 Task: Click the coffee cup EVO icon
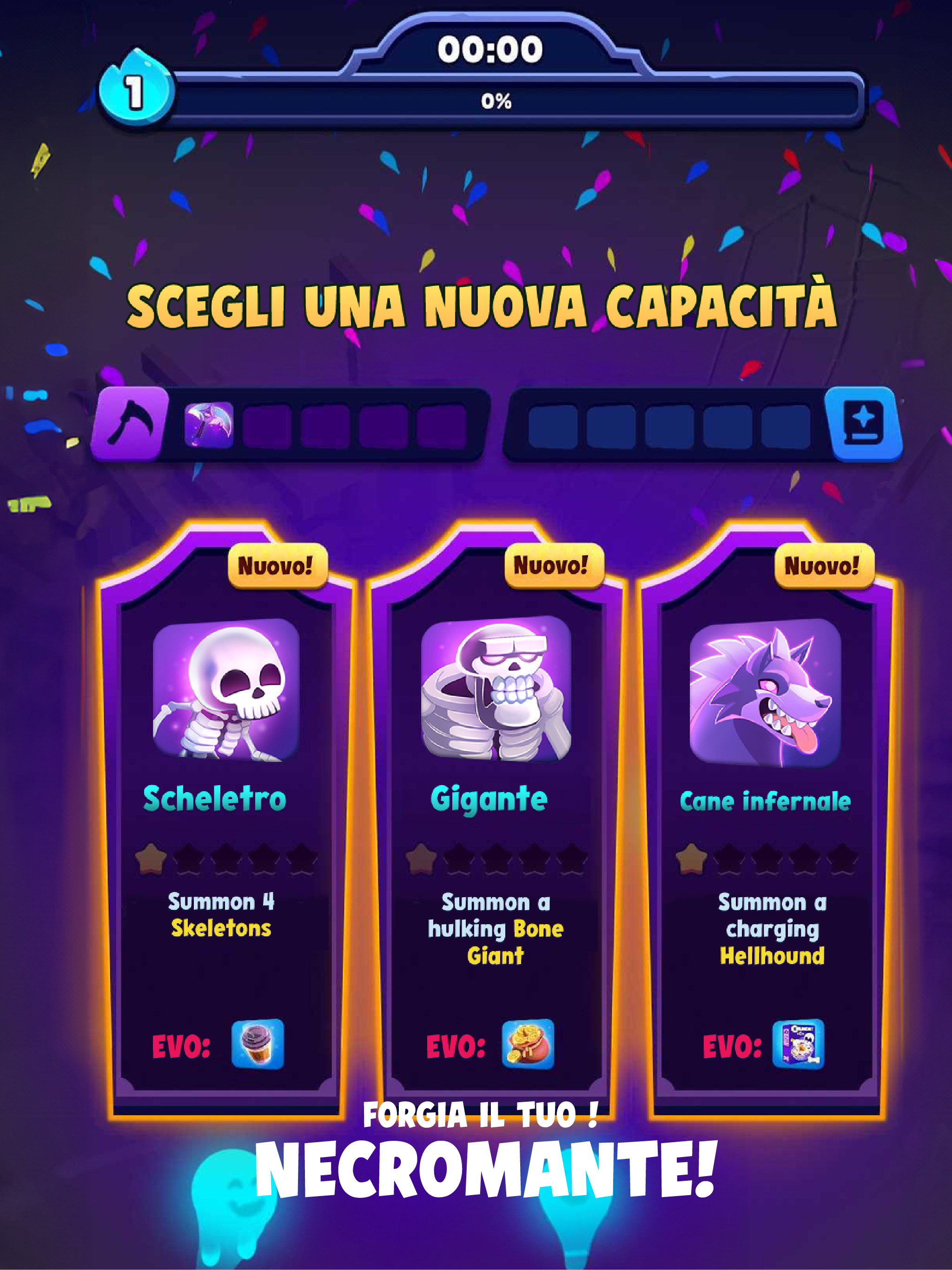258,1044
